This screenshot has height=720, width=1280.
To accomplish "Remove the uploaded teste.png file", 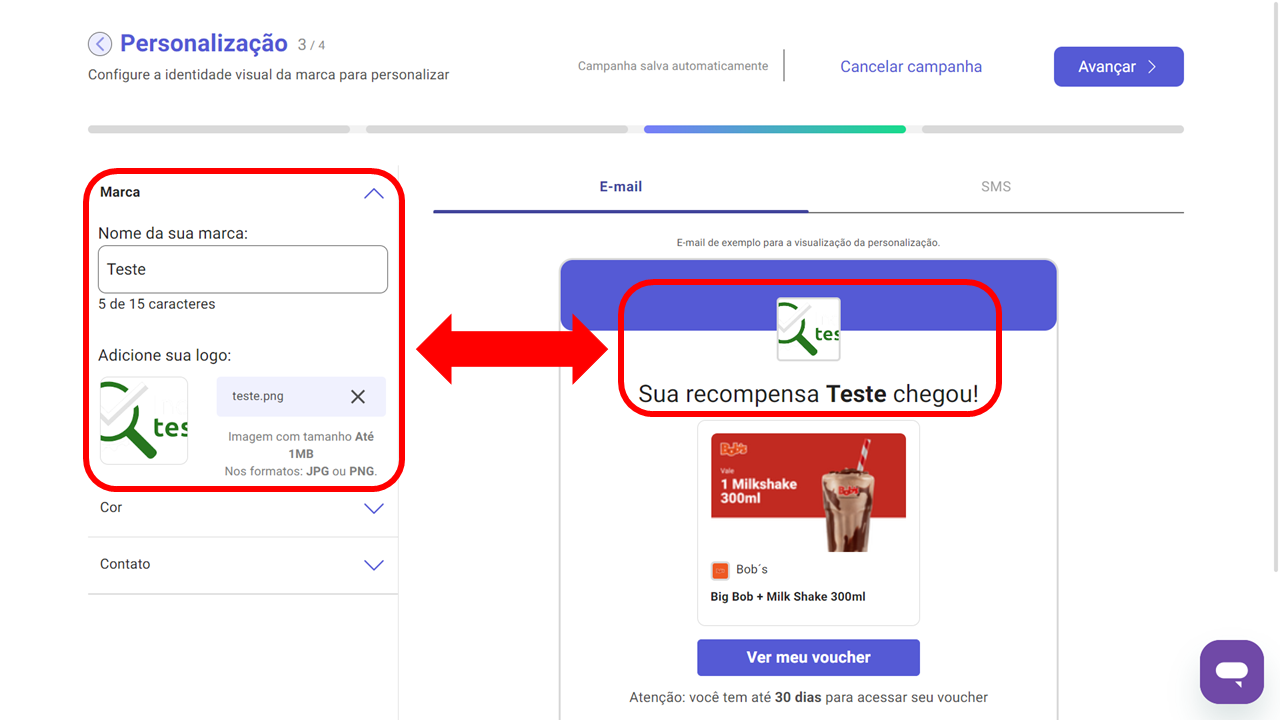I will 358,397.
